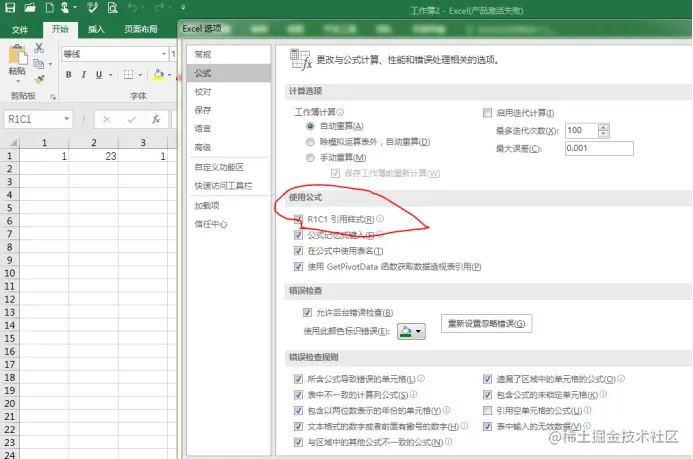Image resolution: width=693 pixels, height=459 pixels.
Task: Toggle 允许后台错误检查 checkbox
Action: [x=307, y=312]
